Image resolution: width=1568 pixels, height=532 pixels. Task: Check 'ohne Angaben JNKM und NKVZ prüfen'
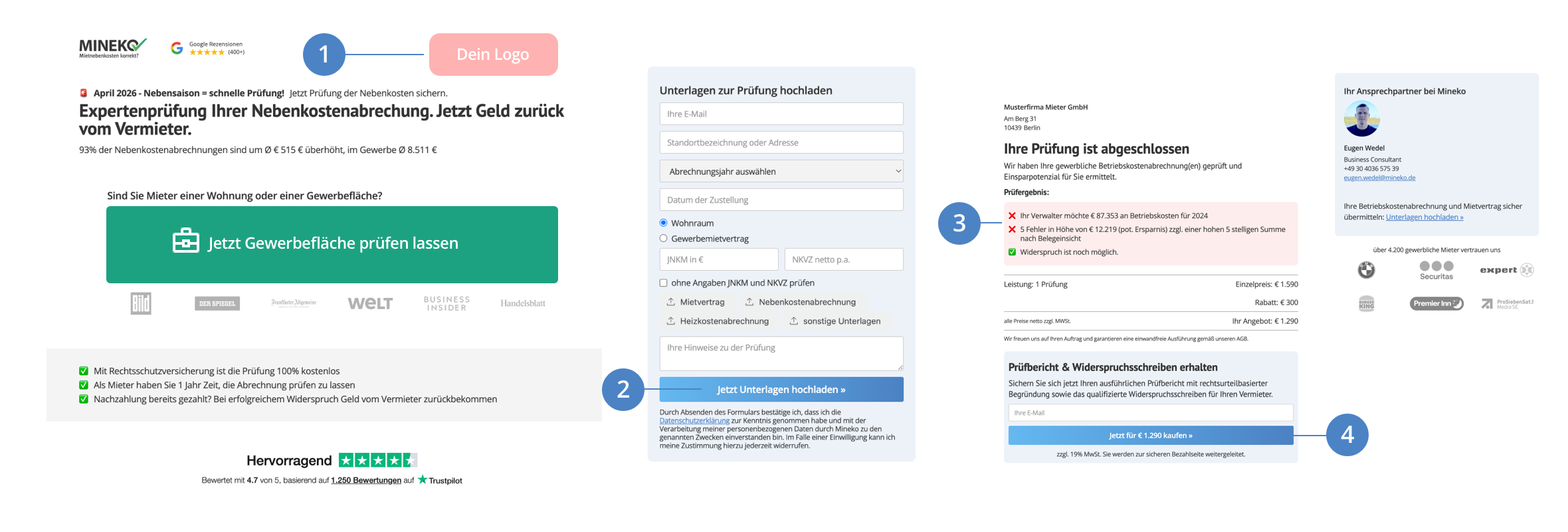pyautogui.click(x=663, y=283)
